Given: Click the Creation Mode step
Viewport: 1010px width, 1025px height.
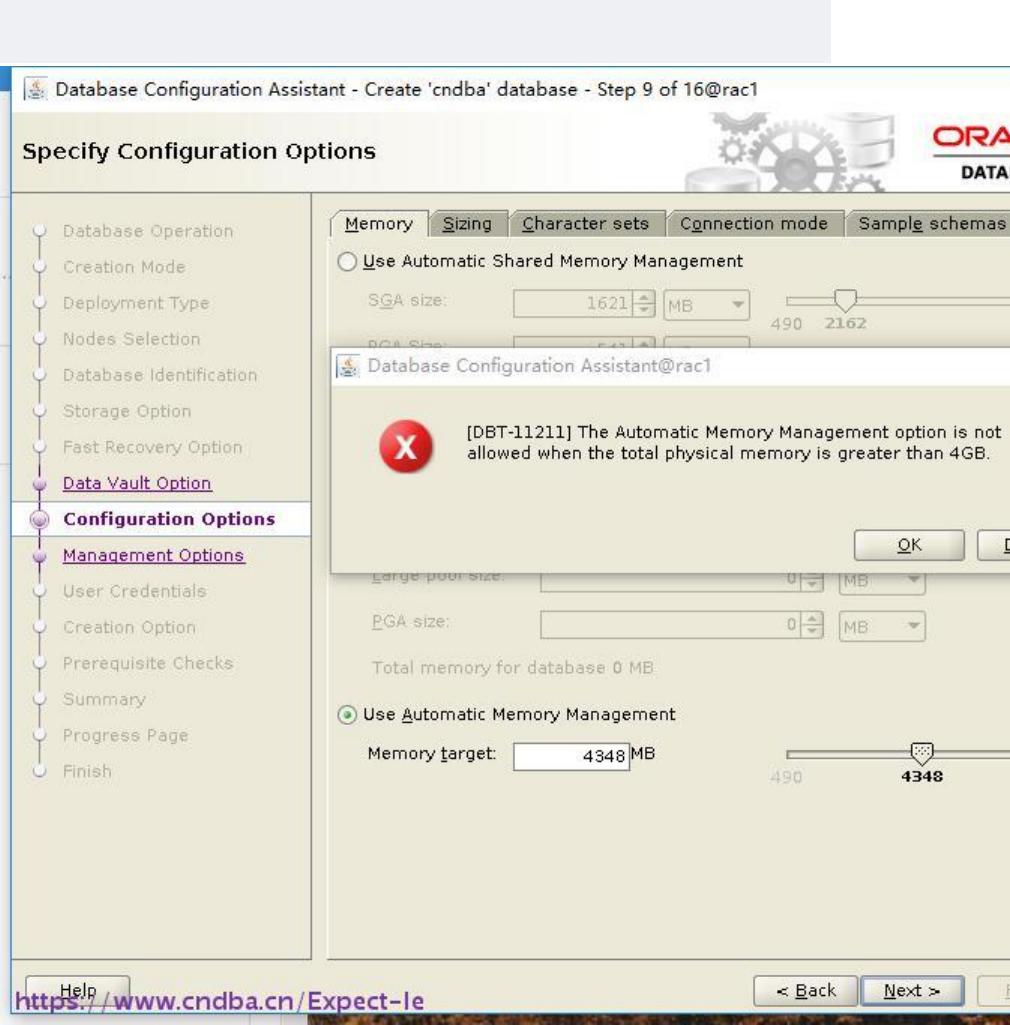Looking at the screenshot, I should 124,267.
